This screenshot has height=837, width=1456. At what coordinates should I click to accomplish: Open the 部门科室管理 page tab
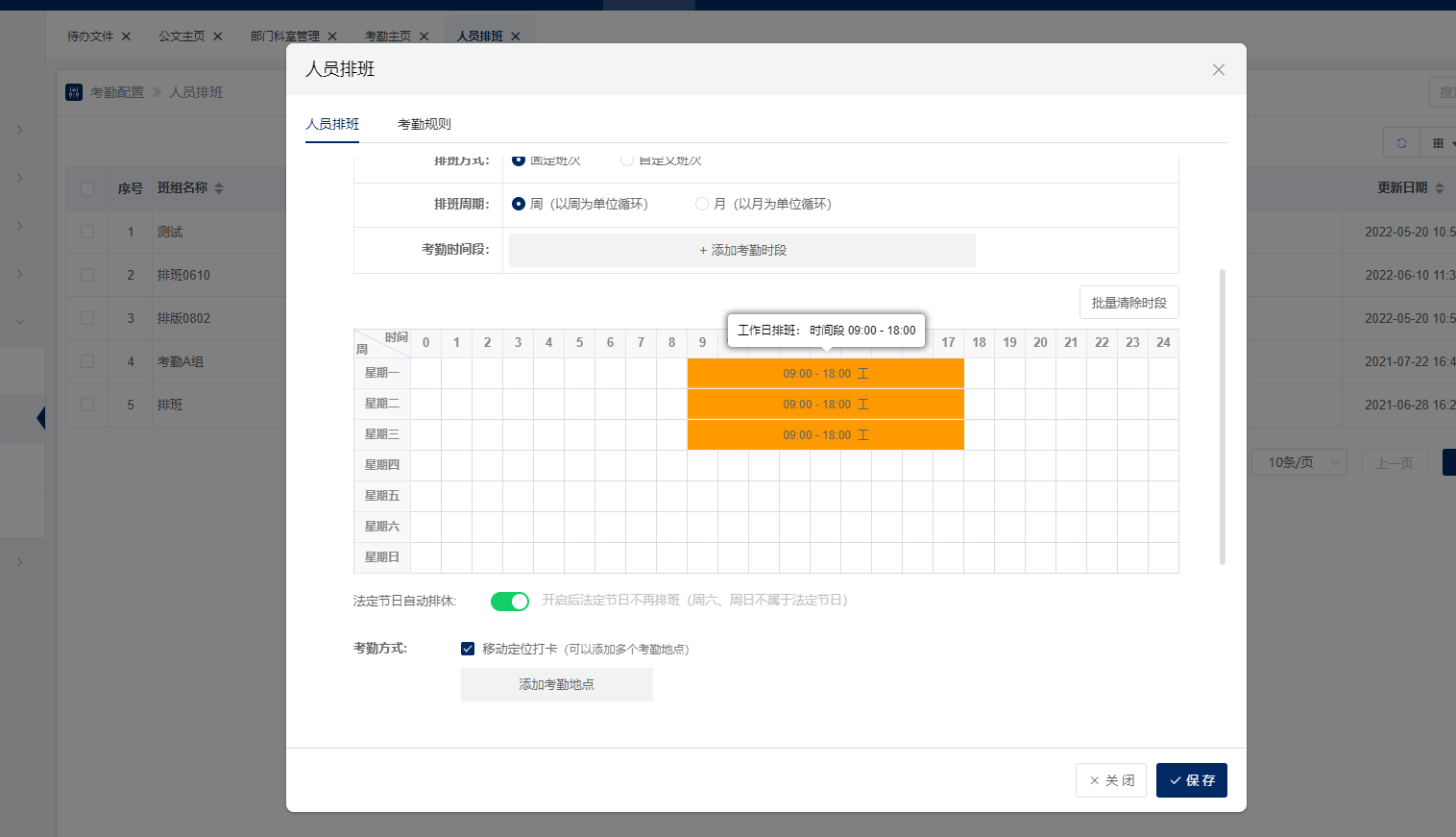click(285, 37)
